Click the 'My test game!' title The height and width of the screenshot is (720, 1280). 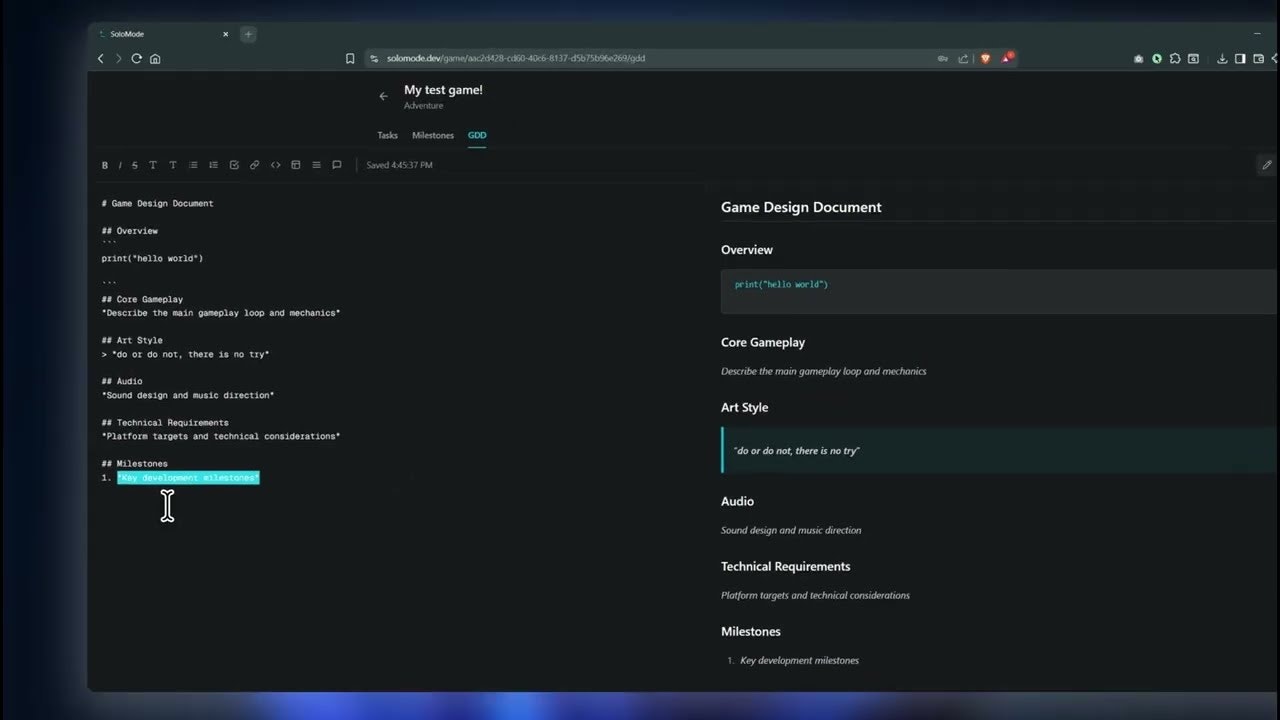443,90
